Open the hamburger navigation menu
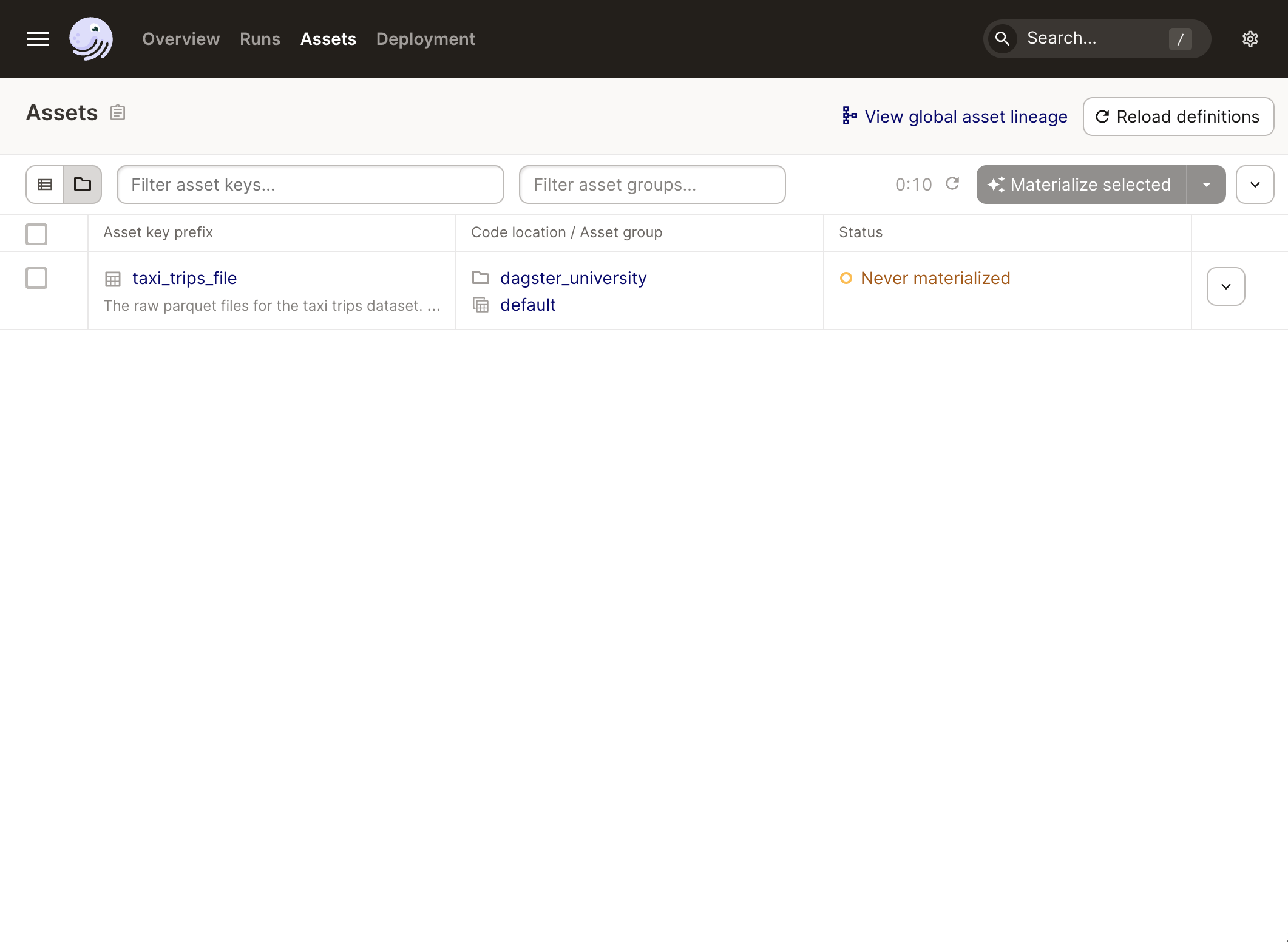Image resolution: width=1288 pixels, height=942 pixels. click(38, 39)
